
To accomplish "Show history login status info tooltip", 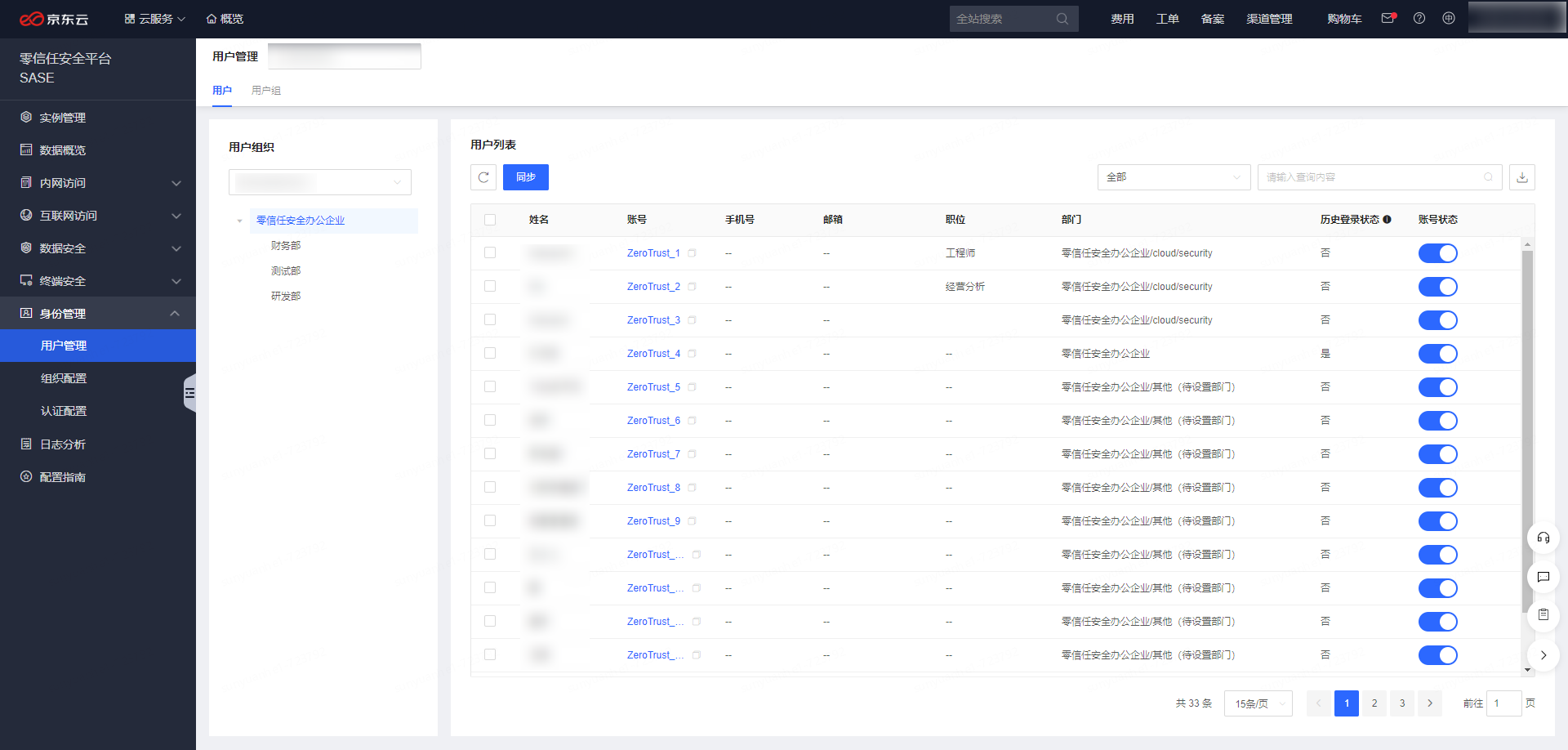I will point(1387,220).
